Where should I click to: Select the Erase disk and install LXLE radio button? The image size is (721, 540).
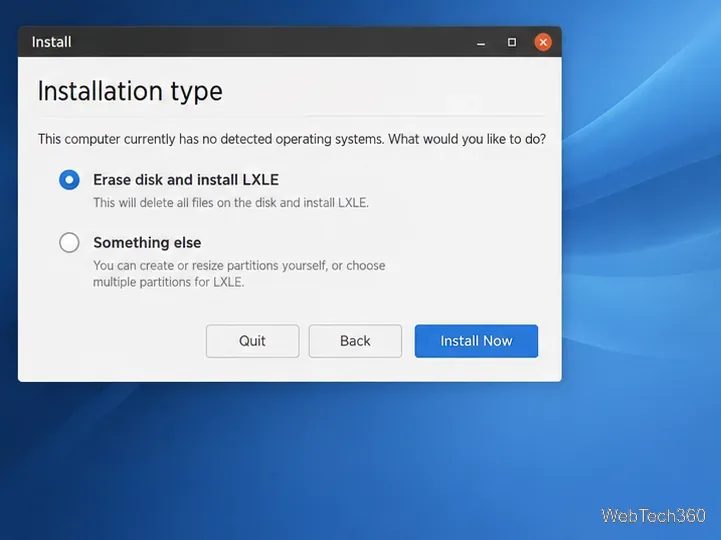click(69, 180)
